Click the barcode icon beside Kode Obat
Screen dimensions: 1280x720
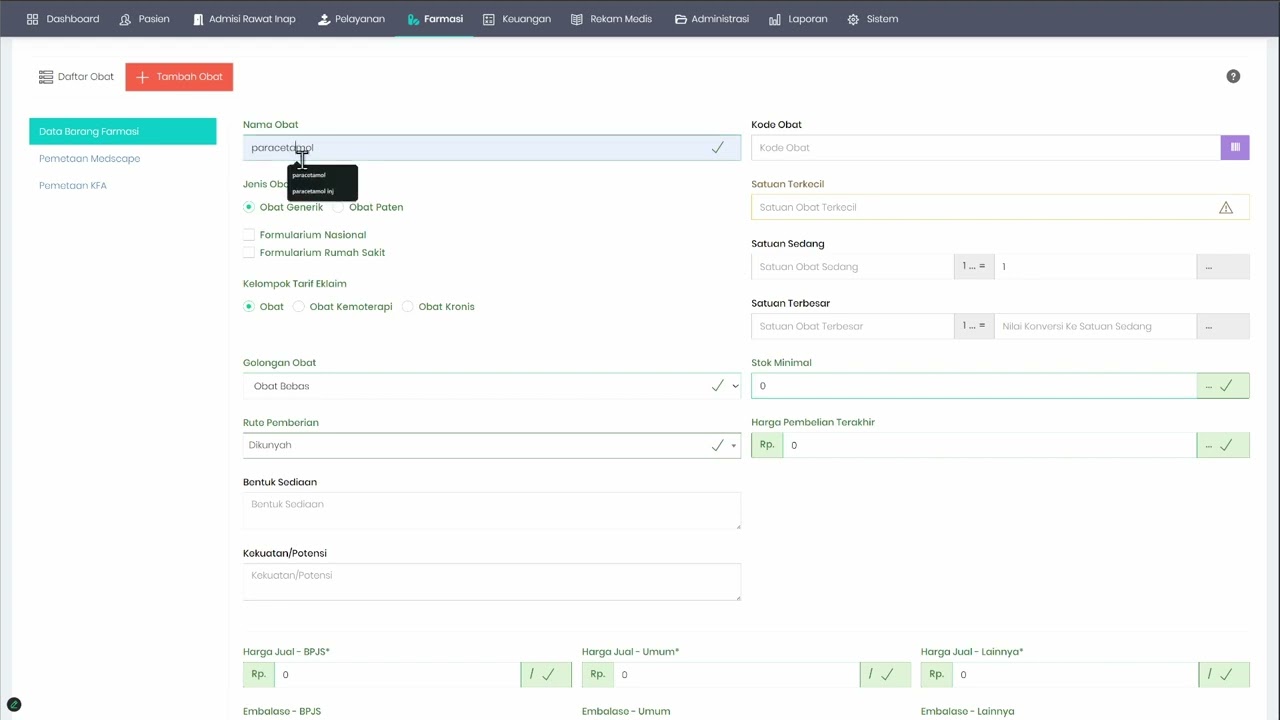1235,147
